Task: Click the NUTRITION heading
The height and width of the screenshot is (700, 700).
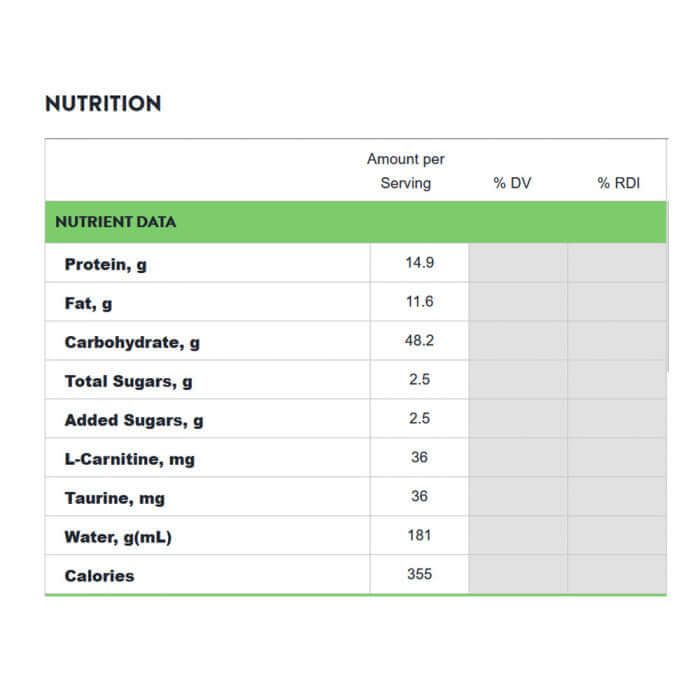Action: pyautogui.click(x=103, y=104)
